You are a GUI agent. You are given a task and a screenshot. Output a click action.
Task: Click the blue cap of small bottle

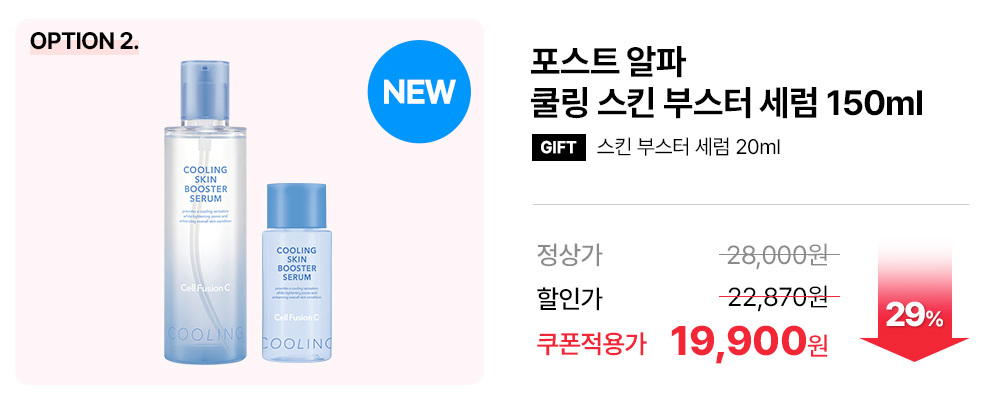297,207
